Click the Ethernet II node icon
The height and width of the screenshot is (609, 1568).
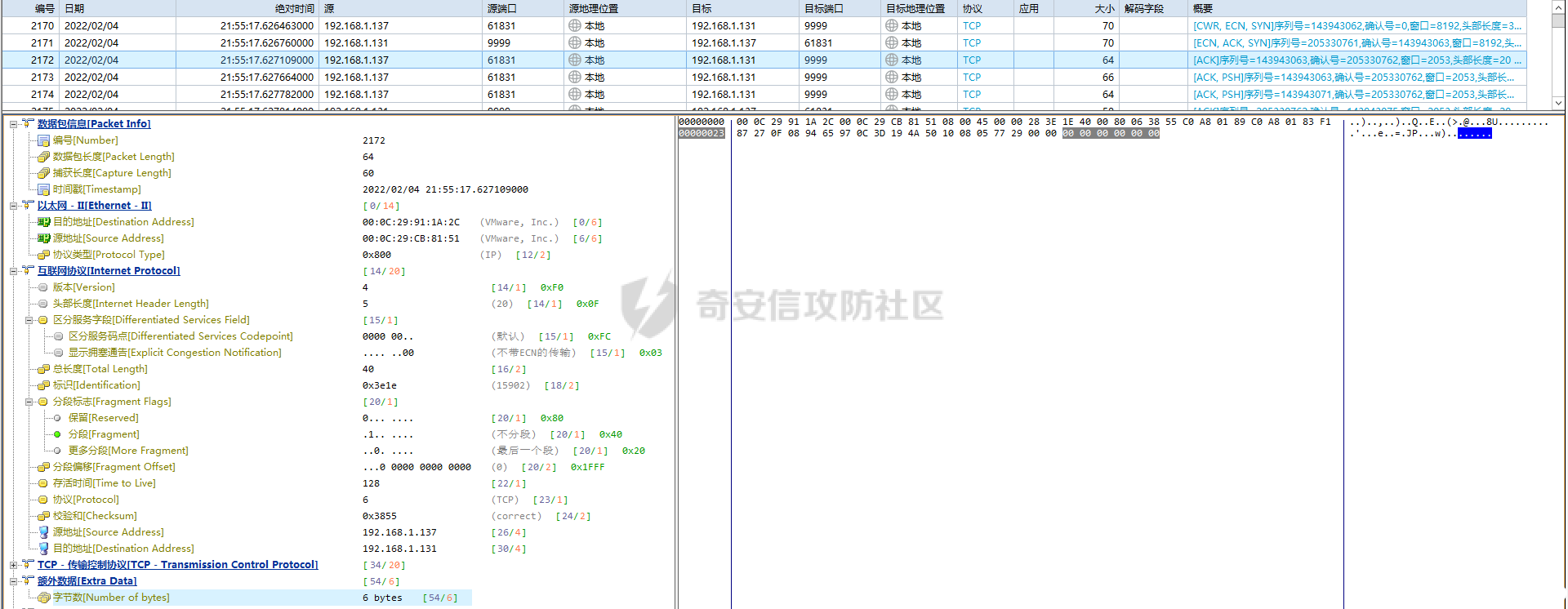pyautogui.click(x=28, y=206)
